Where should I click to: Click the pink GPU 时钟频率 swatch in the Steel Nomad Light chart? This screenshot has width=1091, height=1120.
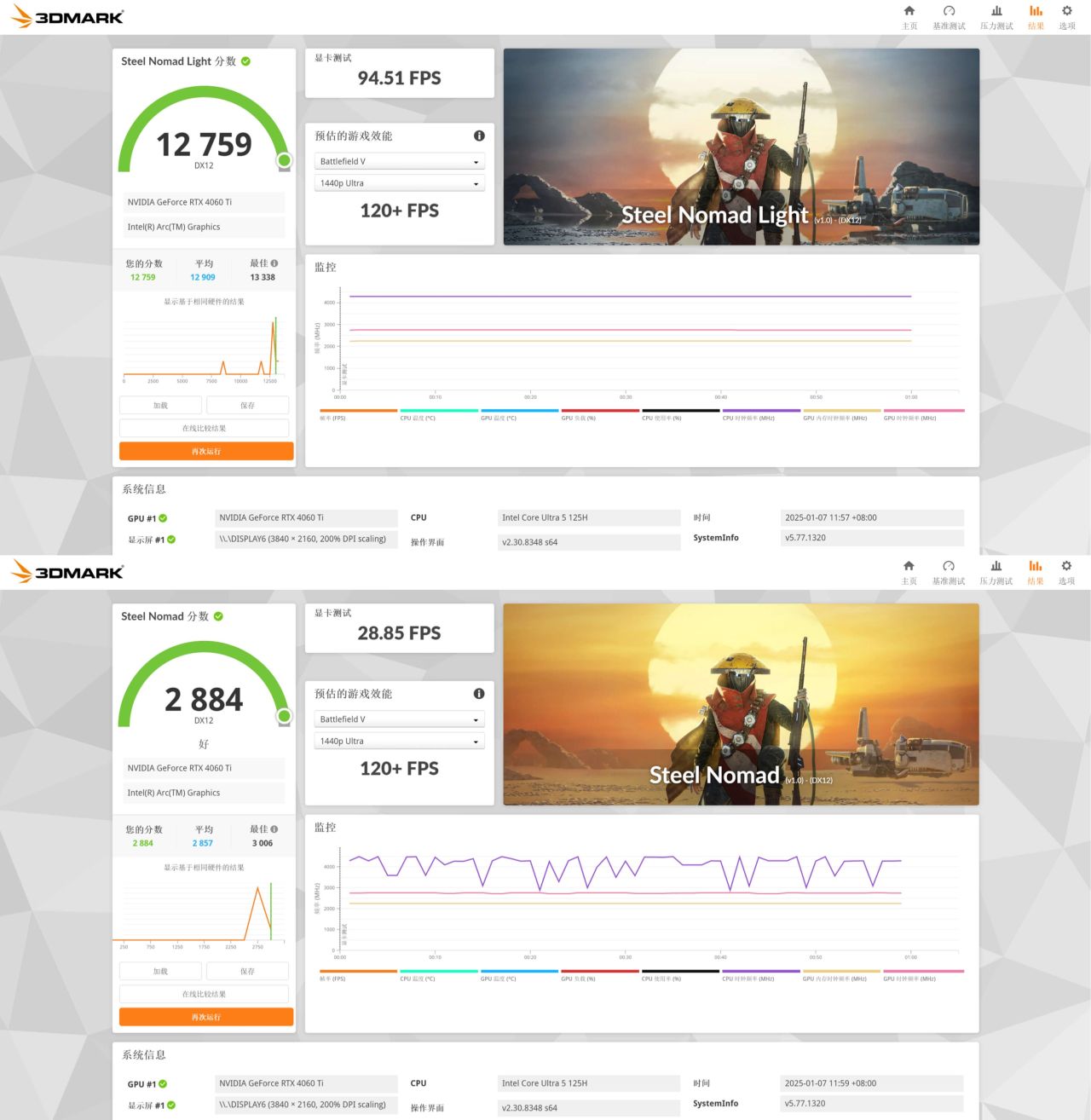[x=924, y=411]
